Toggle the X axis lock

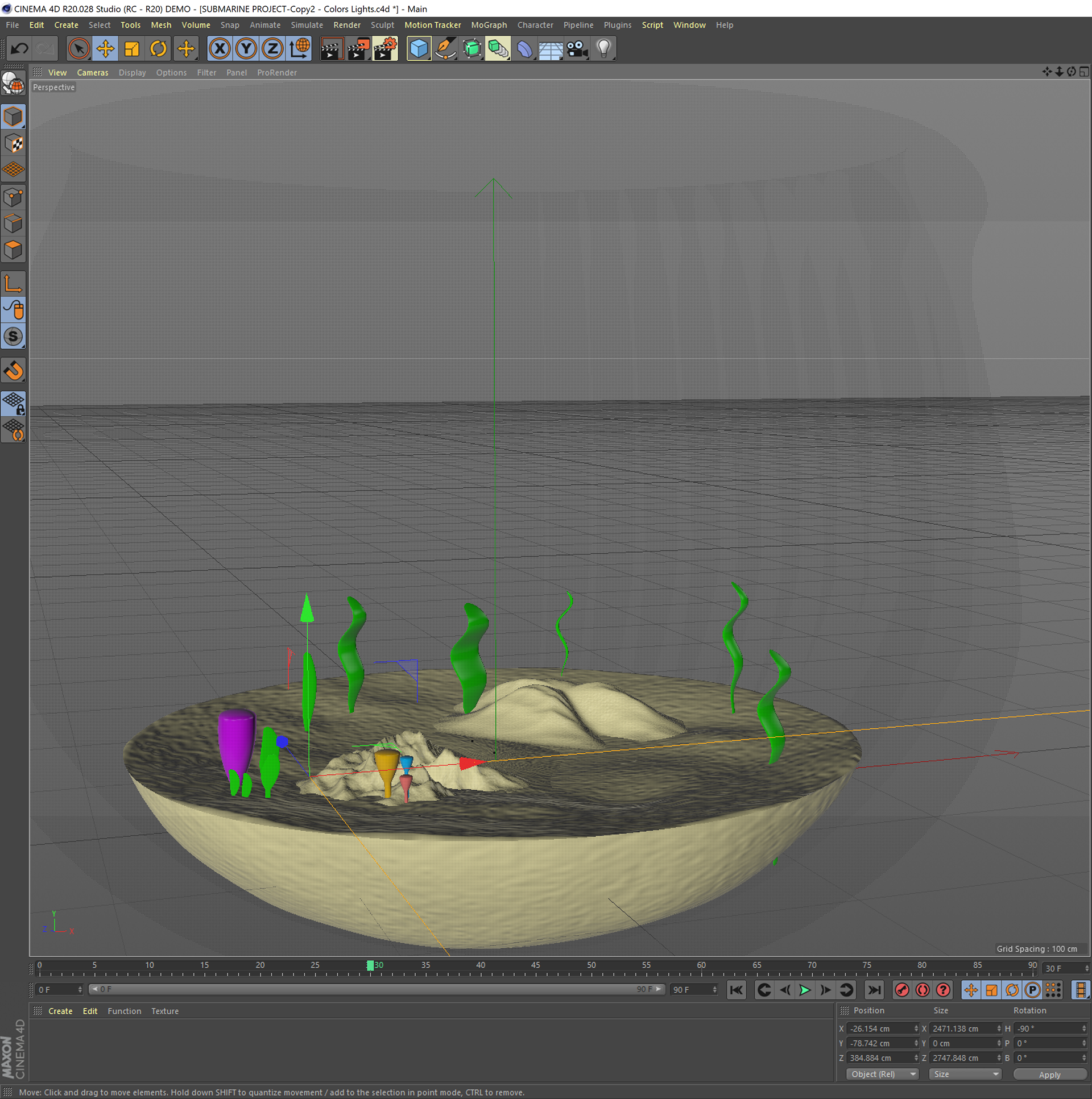[220, 49]
